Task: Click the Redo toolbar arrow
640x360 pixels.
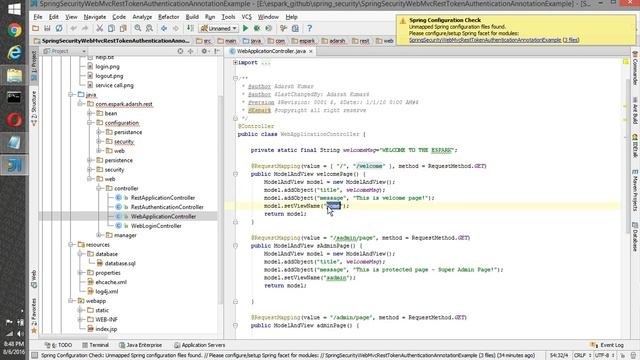Action: [85, 29]
